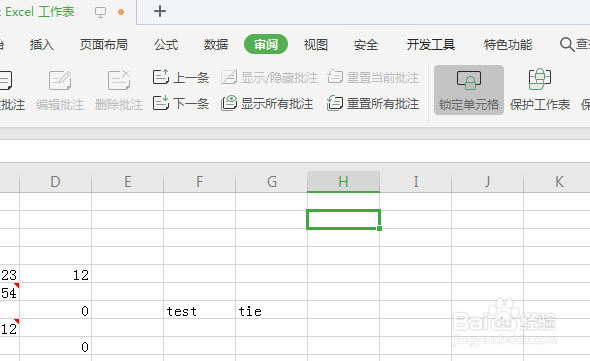The height and width of the screenshot is (361, 590).
Task: Select column F header
Action: point(199,182)
